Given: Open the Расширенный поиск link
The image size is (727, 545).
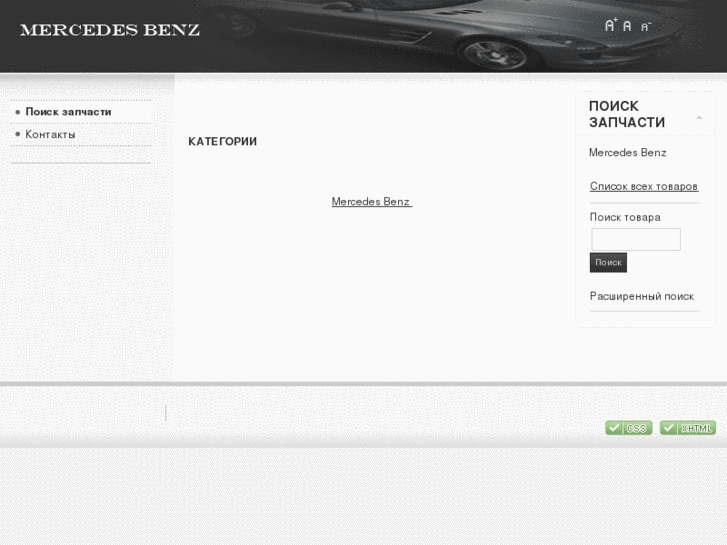Looking at the screenshot, I should 642,296.
